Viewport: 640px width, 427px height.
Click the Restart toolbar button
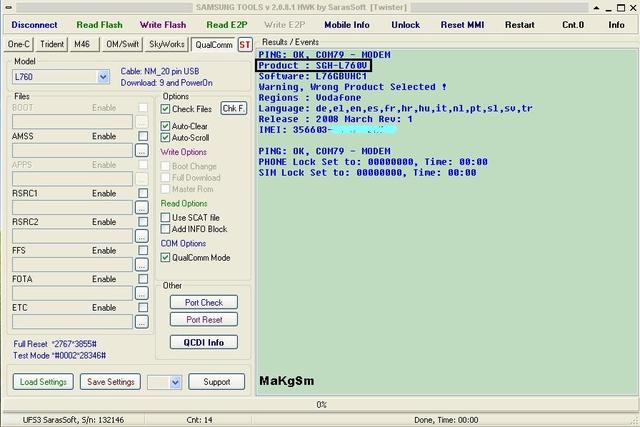[520, 25]
